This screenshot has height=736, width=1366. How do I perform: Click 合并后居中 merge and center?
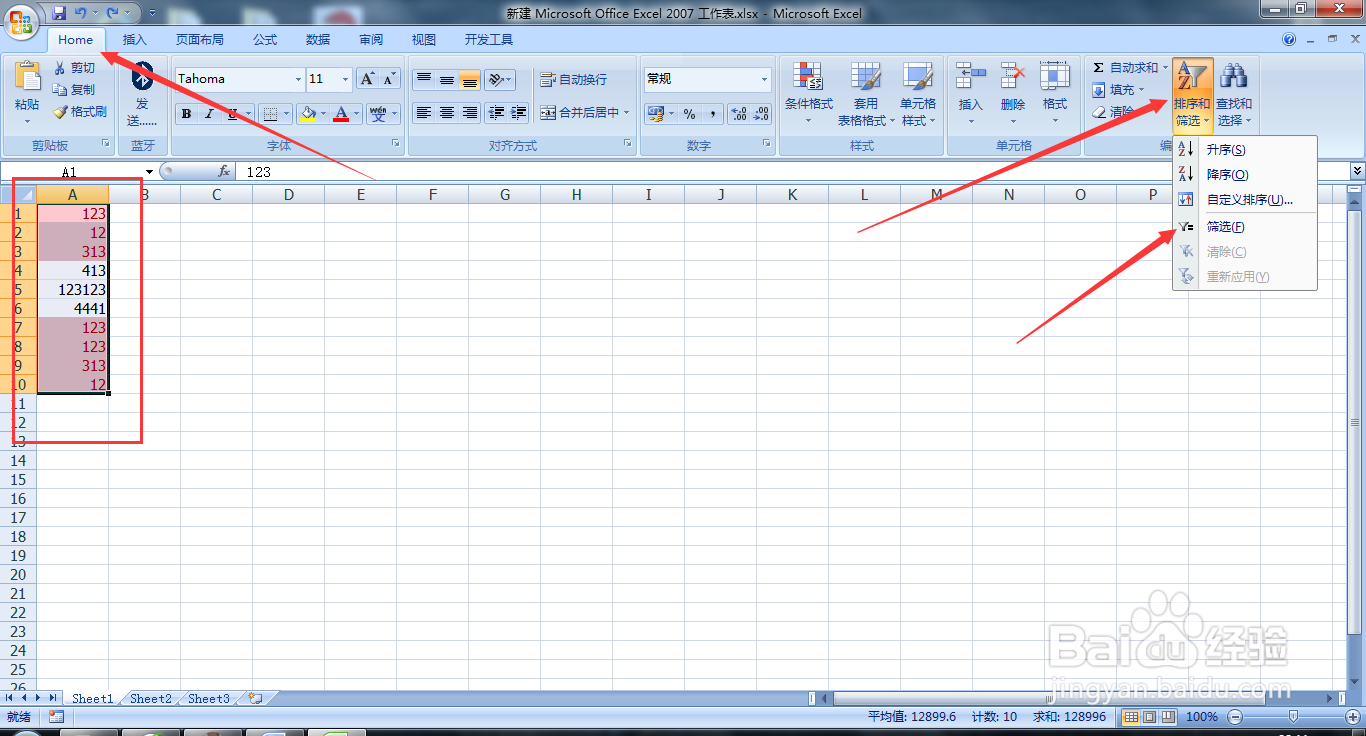580,113
